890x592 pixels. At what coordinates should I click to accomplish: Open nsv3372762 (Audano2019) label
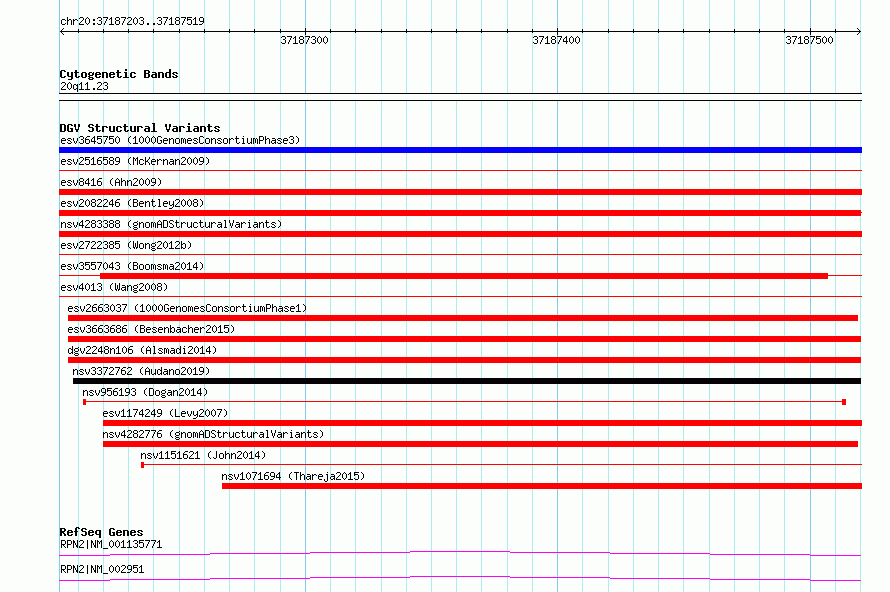pos(141,371)
